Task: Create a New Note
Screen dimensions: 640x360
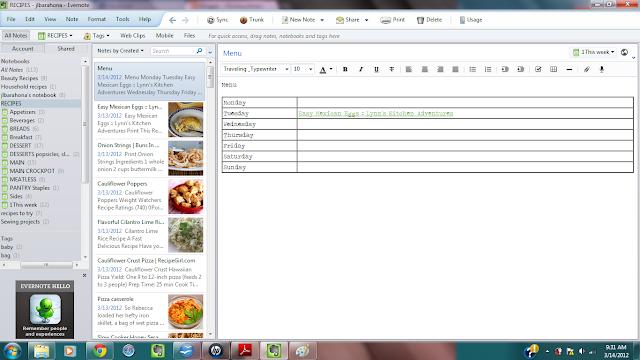Action: point(298,20)
